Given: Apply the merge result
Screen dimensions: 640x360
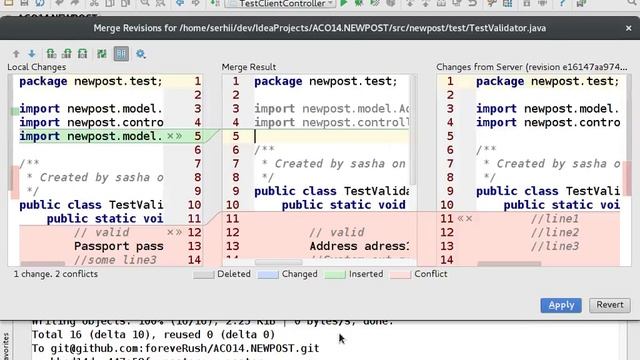Looking at the screenshot, I should tap(561, 305).
